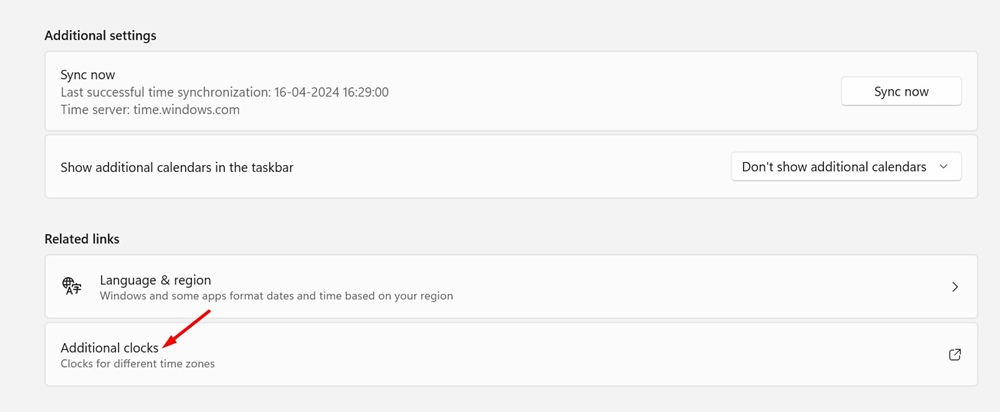Click the Related links section heading

click(82, 239)
